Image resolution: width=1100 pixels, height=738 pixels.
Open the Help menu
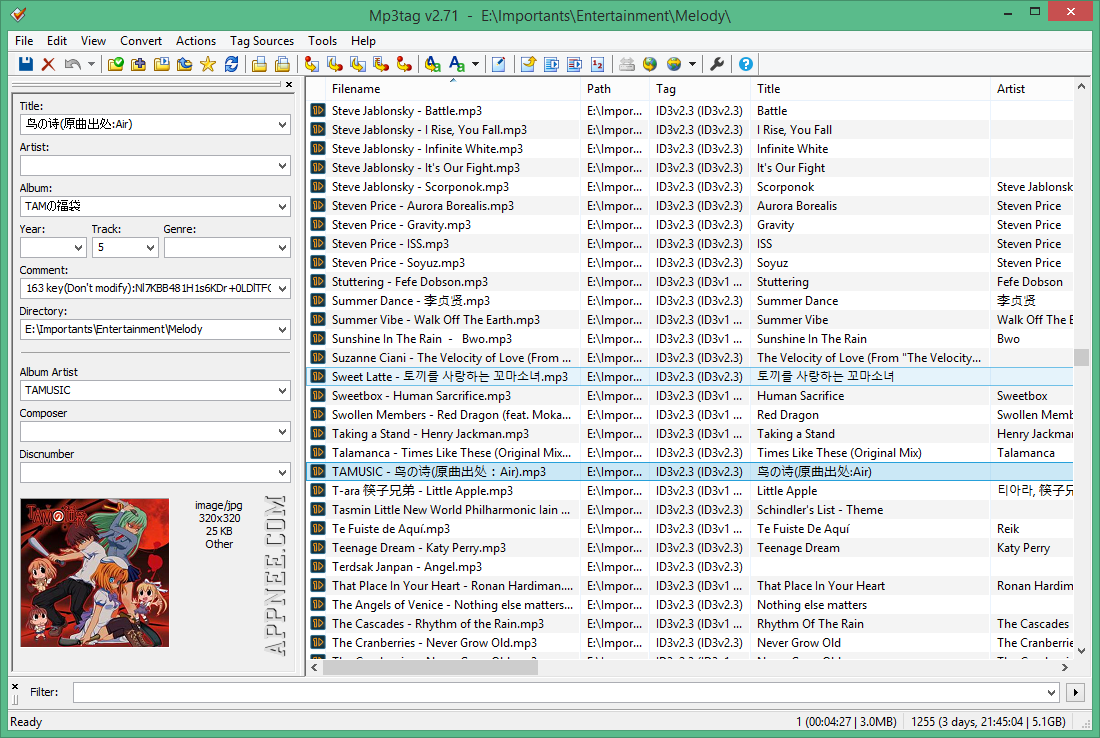pyautogui.click(x=363, y=41)
